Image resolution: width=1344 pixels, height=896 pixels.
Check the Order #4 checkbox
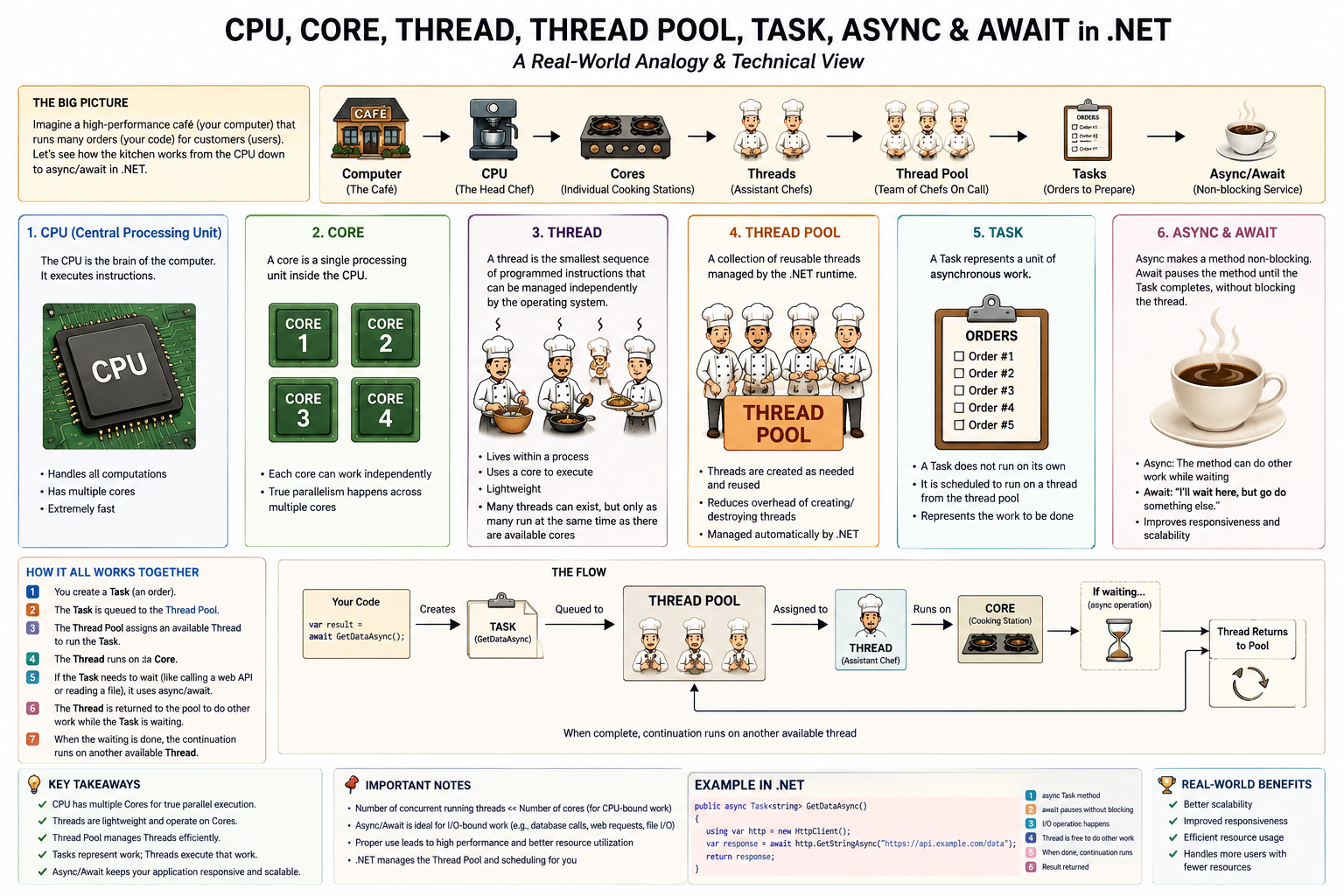click(x=959, y=408)
